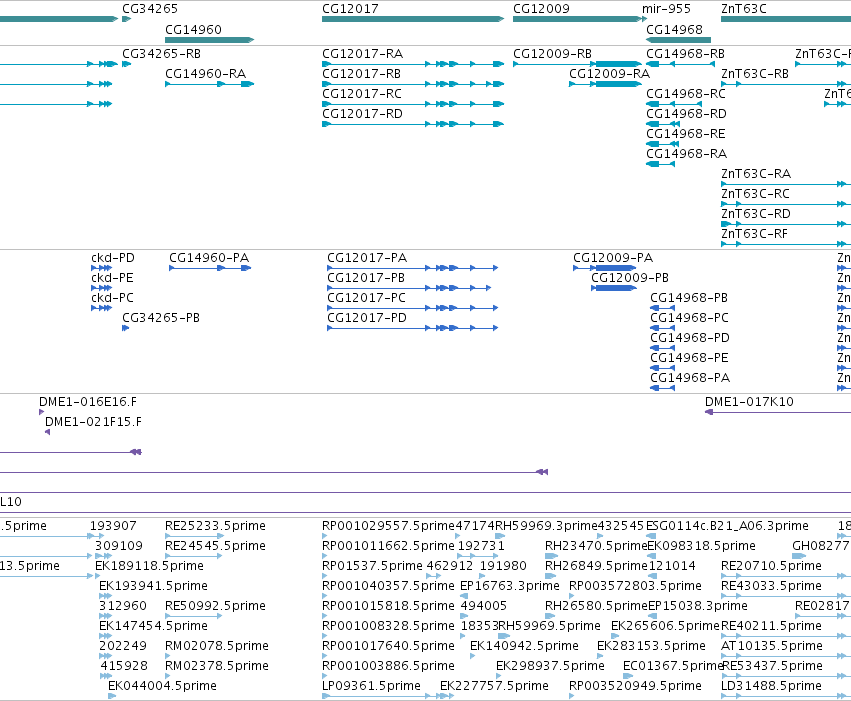The image size is (851, 701).
Task: Open transcript ZnT63C-RD label
Action: [x=755, y=214]
